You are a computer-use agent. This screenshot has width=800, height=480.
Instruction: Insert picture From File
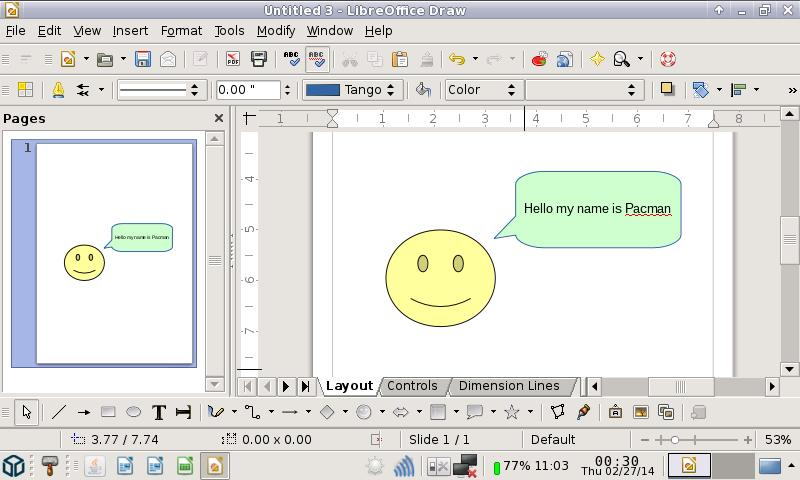point(640,412)
